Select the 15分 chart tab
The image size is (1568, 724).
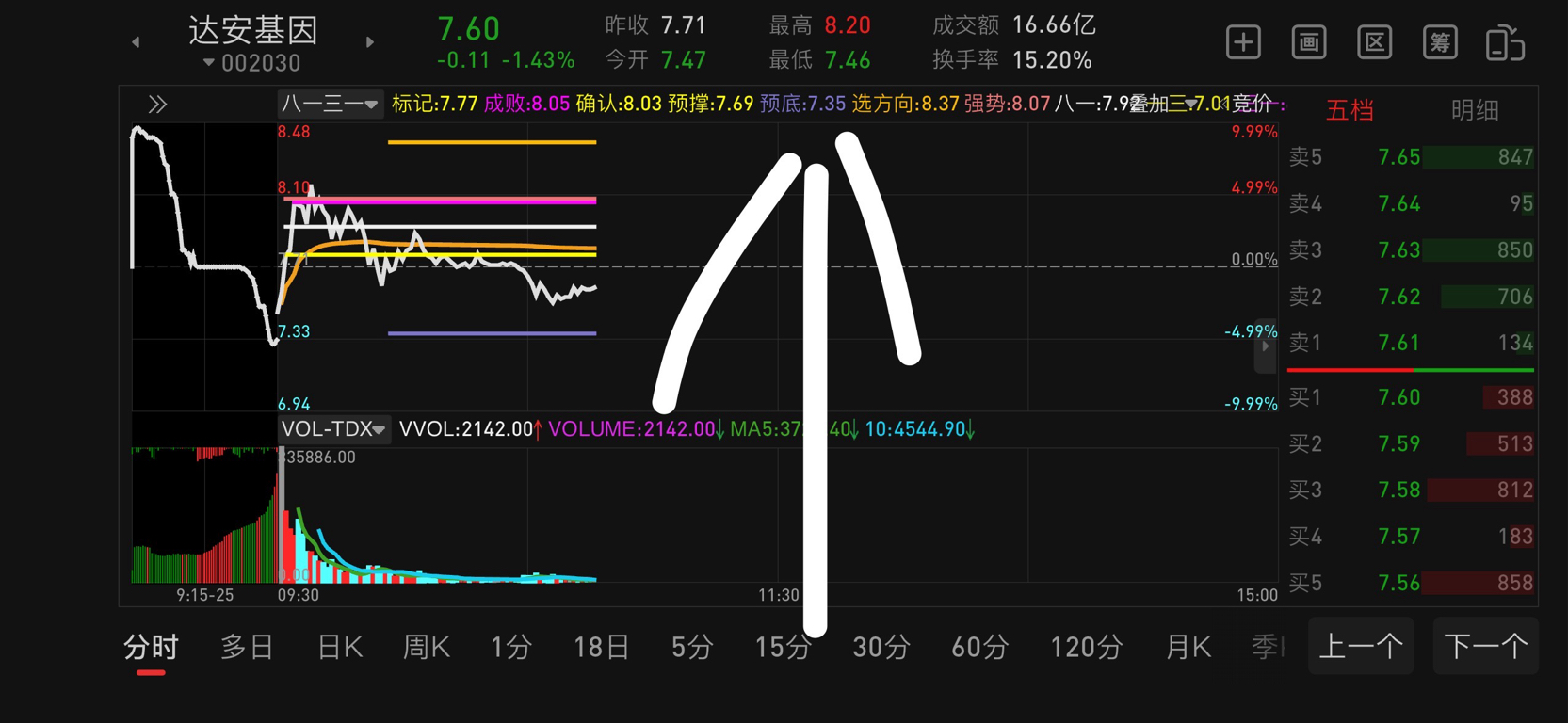[784, 648]
